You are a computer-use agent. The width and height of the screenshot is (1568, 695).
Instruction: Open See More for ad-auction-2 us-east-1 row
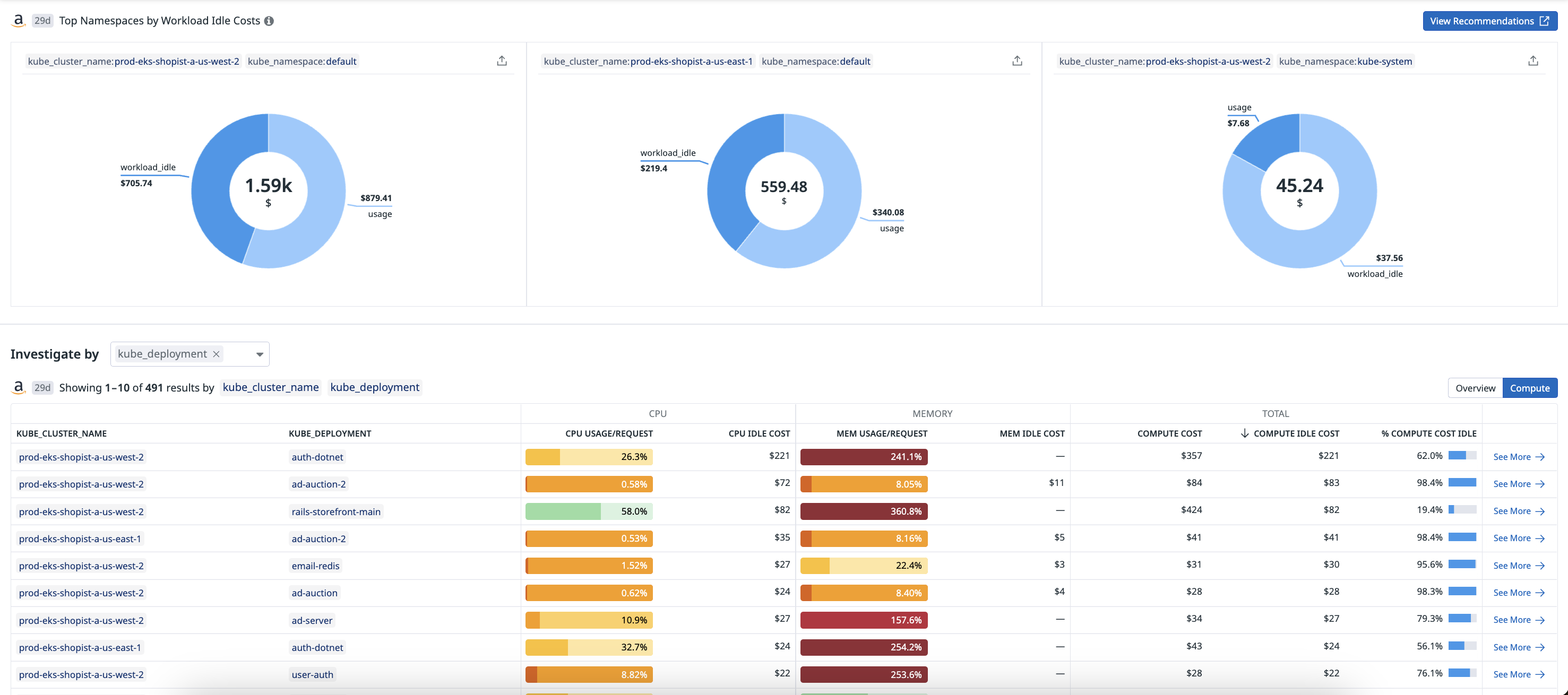pos(1519,538)
